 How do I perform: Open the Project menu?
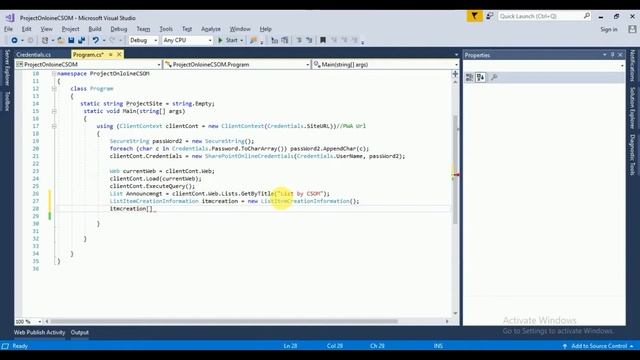click(x=70, y=29)
